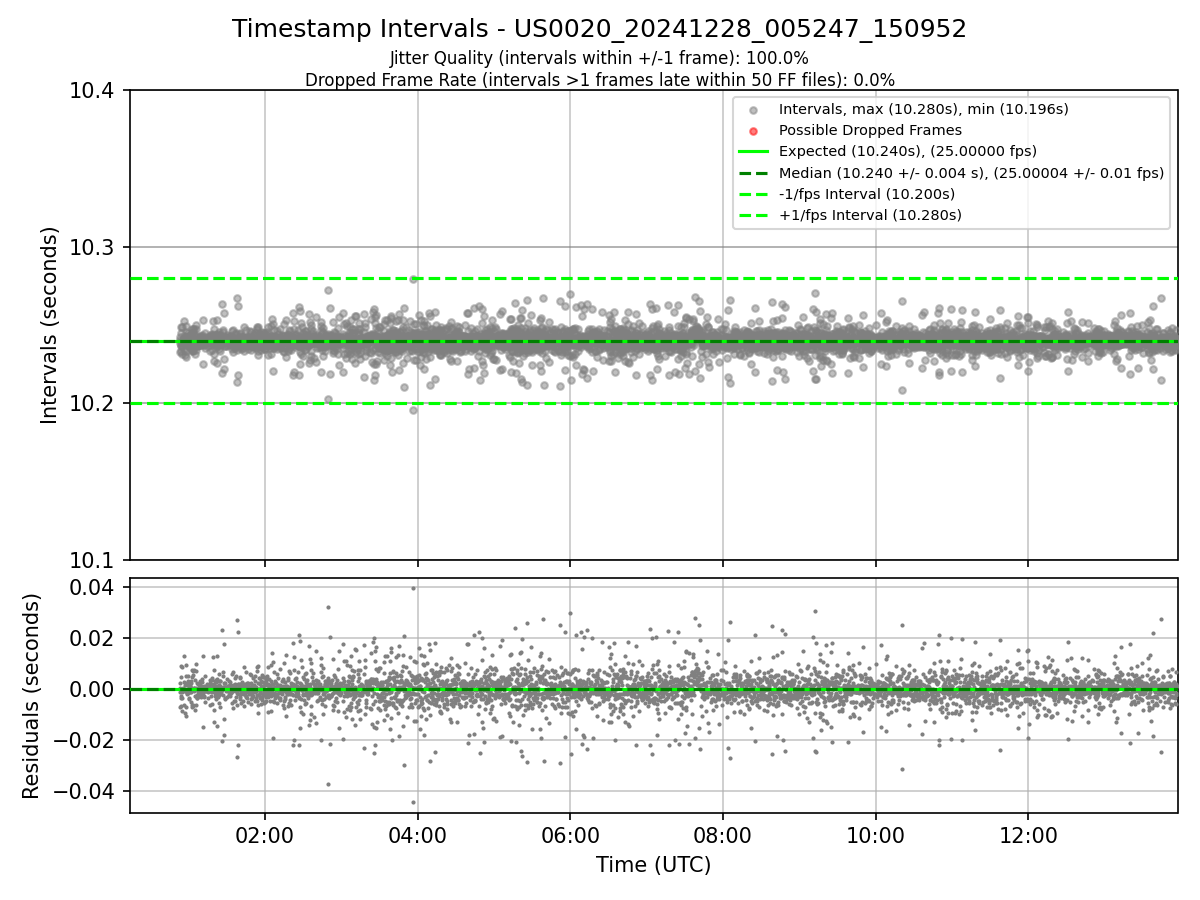Click the 04:00 time tick label
Viewport: 1200px width, 900px height.
coord(417,834)
